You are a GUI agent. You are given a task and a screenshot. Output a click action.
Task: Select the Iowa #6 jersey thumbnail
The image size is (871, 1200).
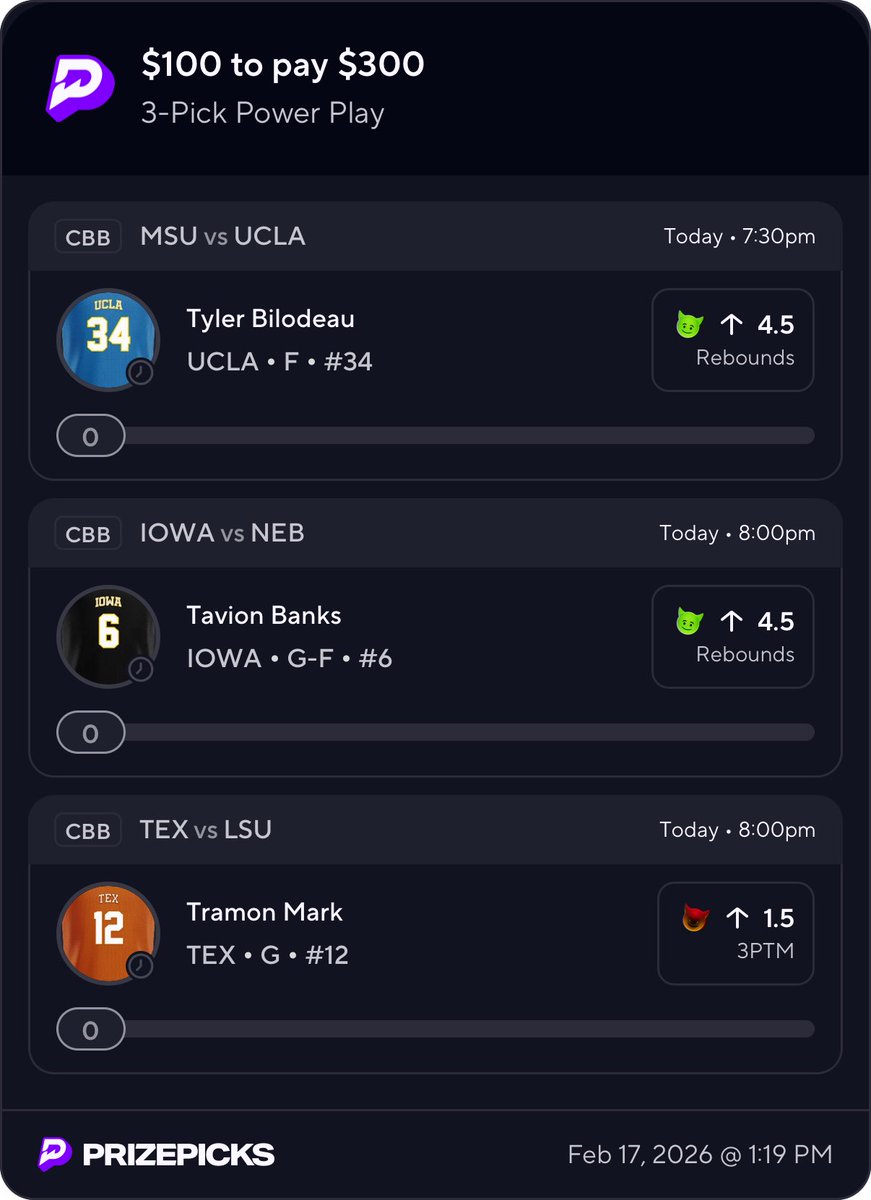tap(108, 636)
